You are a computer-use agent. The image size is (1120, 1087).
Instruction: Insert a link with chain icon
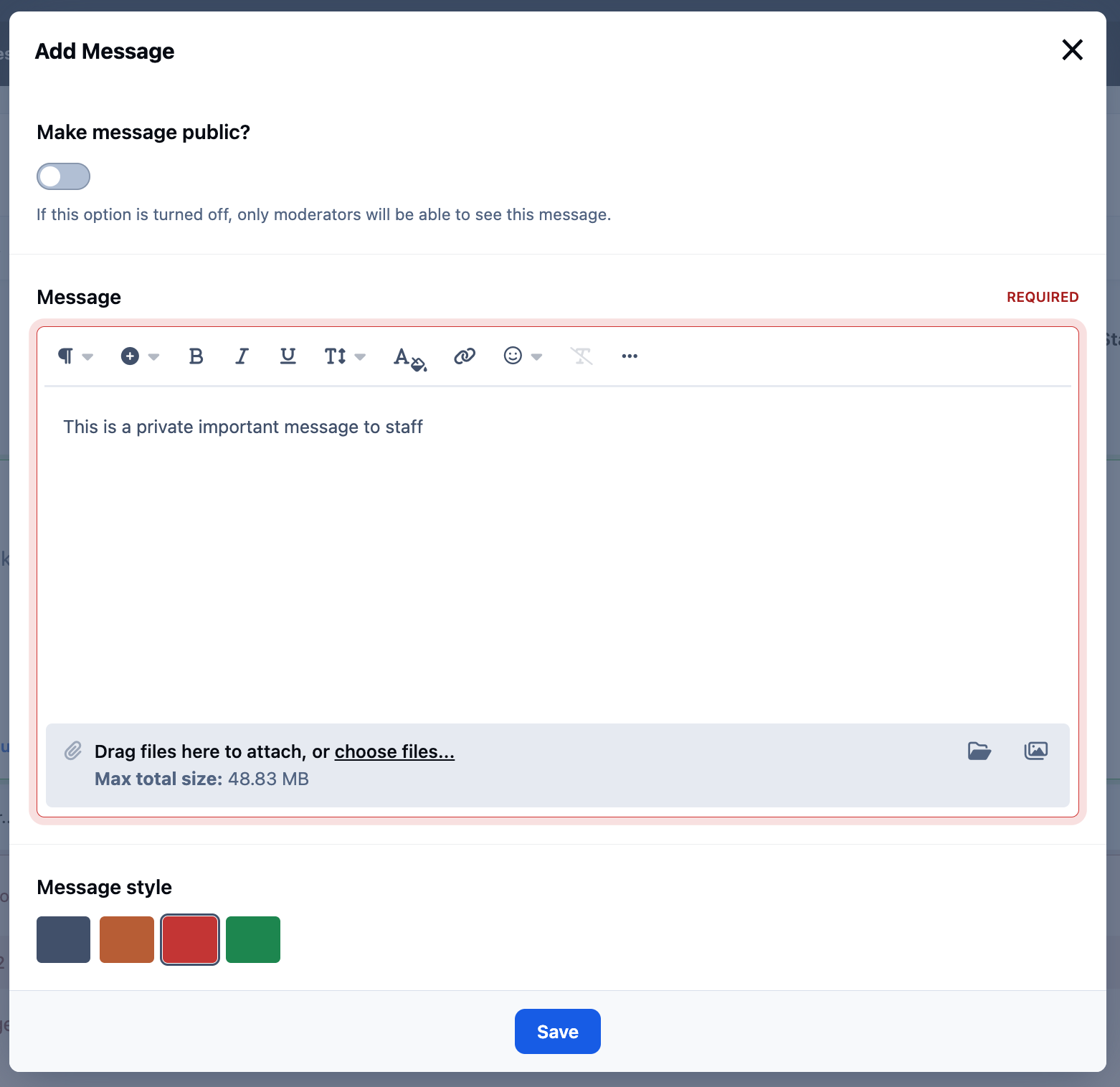click(465, 356)
